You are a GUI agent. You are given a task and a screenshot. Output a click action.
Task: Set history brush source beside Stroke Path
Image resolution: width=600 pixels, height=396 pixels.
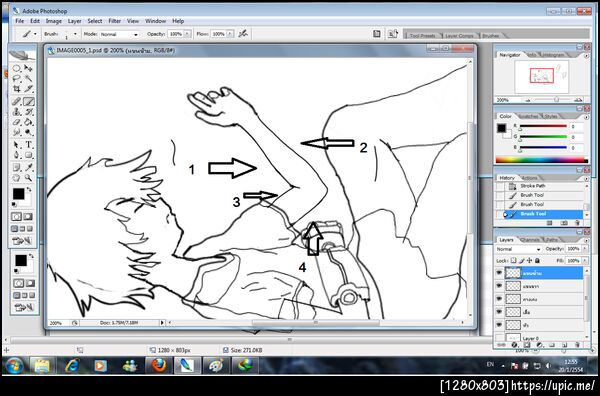coord(499,186)
